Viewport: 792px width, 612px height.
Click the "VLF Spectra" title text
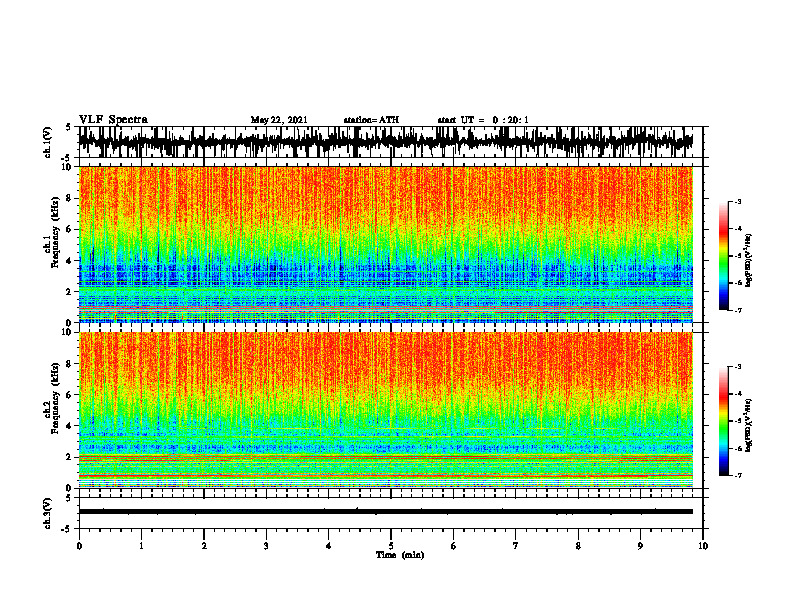(113, 120)
